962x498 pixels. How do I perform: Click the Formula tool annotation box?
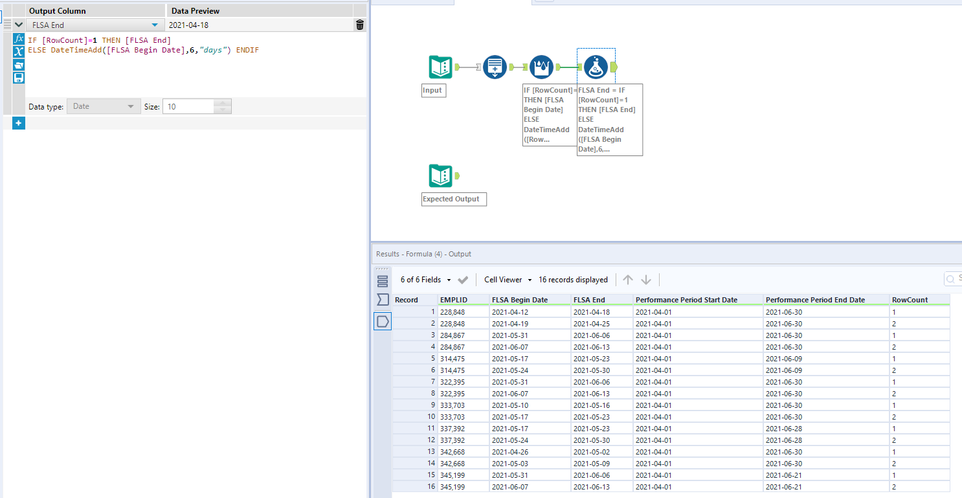pos(610,120)
